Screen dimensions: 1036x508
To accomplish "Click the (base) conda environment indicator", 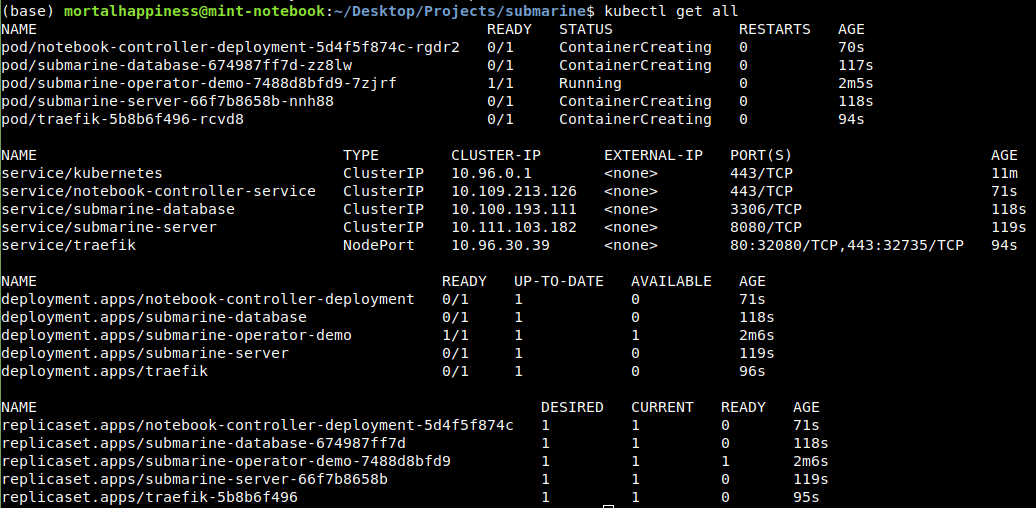I will [x=28, y=11].
